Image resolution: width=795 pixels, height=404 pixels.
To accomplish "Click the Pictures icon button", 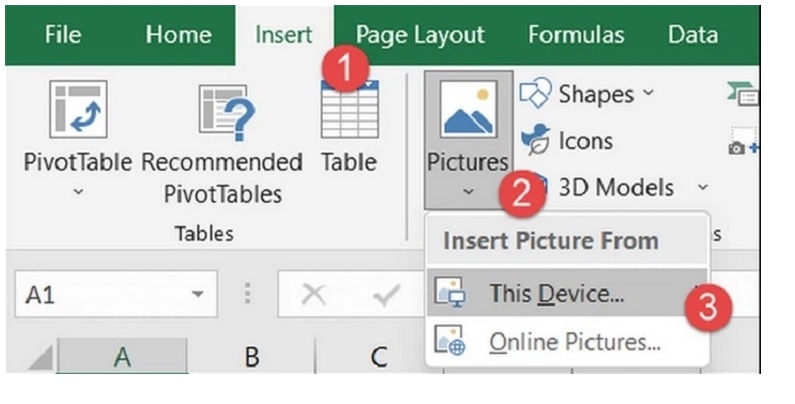I will (x=467, y=112).
